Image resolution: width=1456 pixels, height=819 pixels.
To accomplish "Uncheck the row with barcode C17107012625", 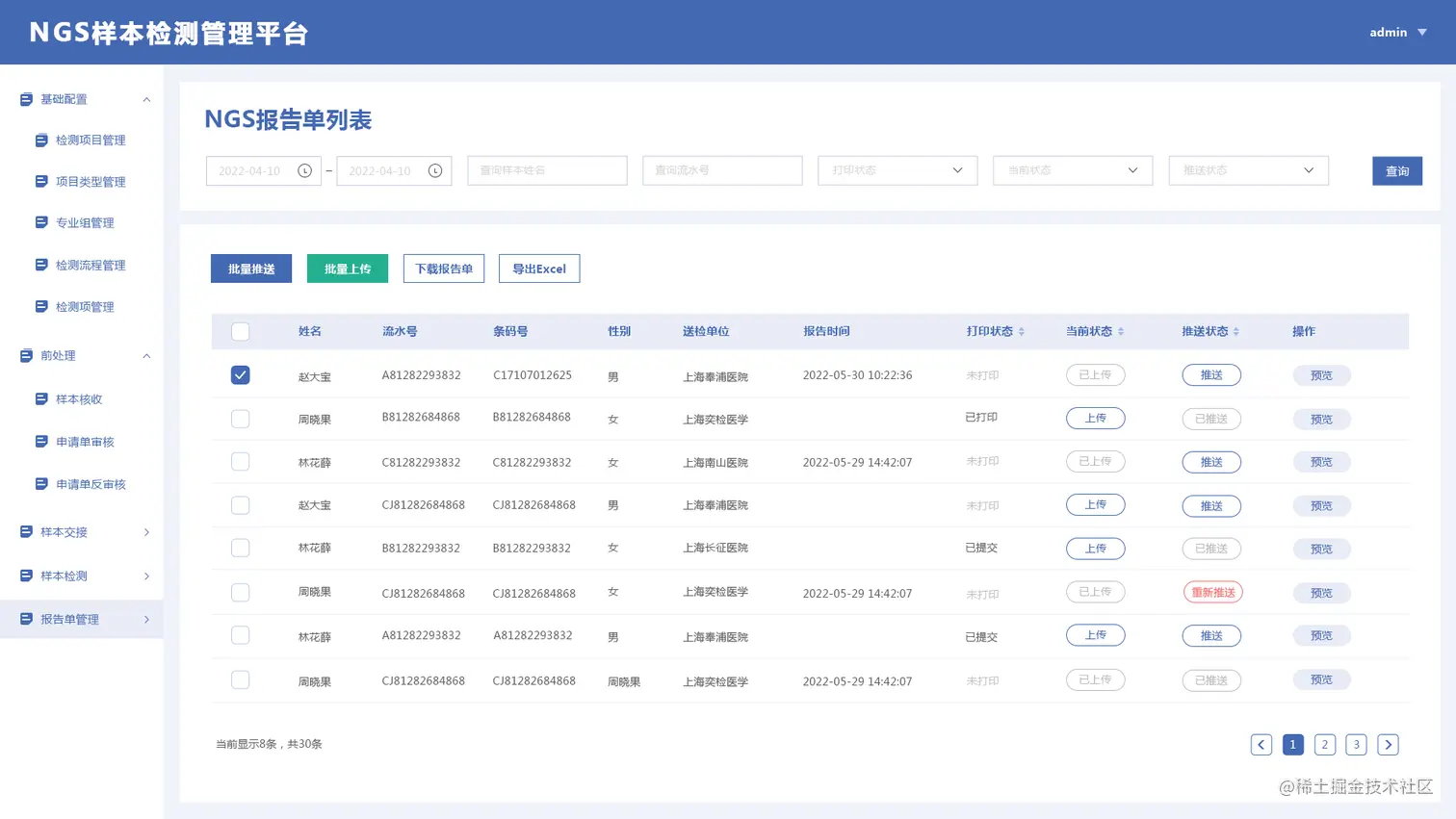I will click(x=241, y=374).
